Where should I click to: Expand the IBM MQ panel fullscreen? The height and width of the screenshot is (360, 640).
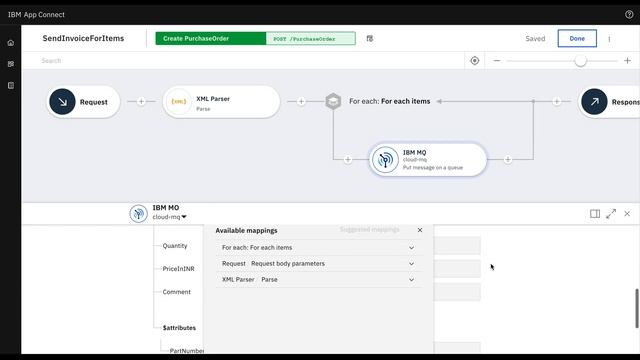click(x=611, y=213)
